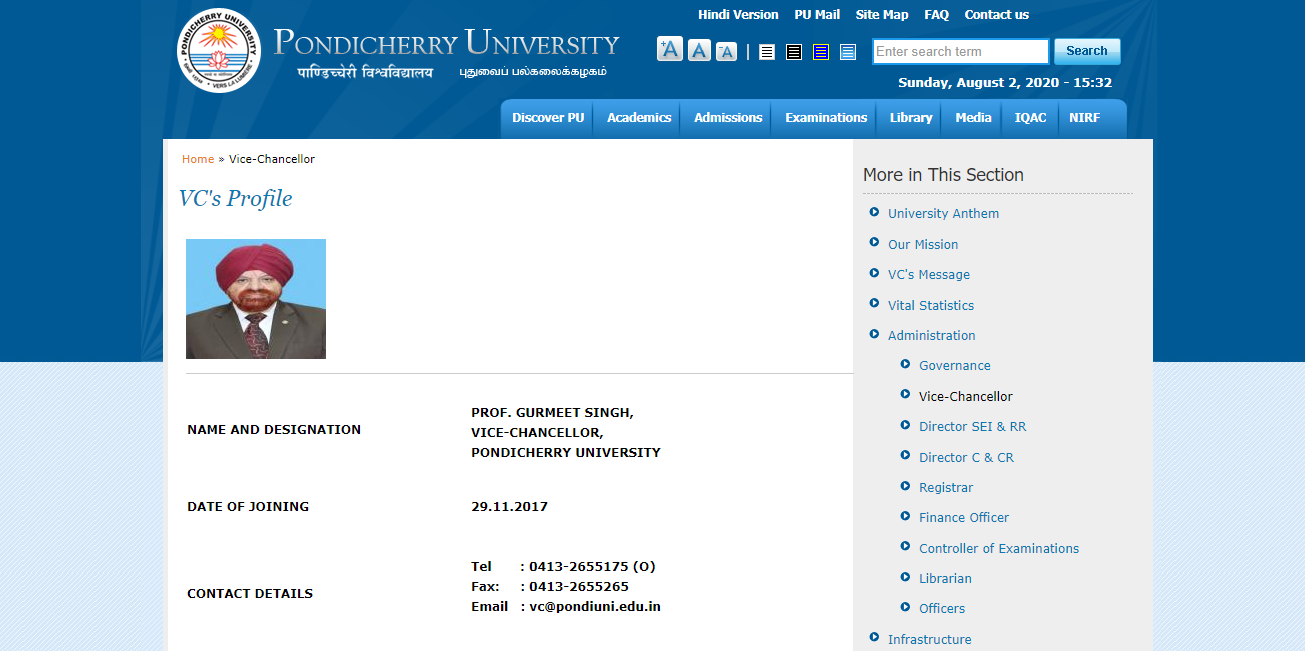1305x651 pixels.
Task: Click the Vice-Chancellor's portrait photo
Action: point(256,299)
